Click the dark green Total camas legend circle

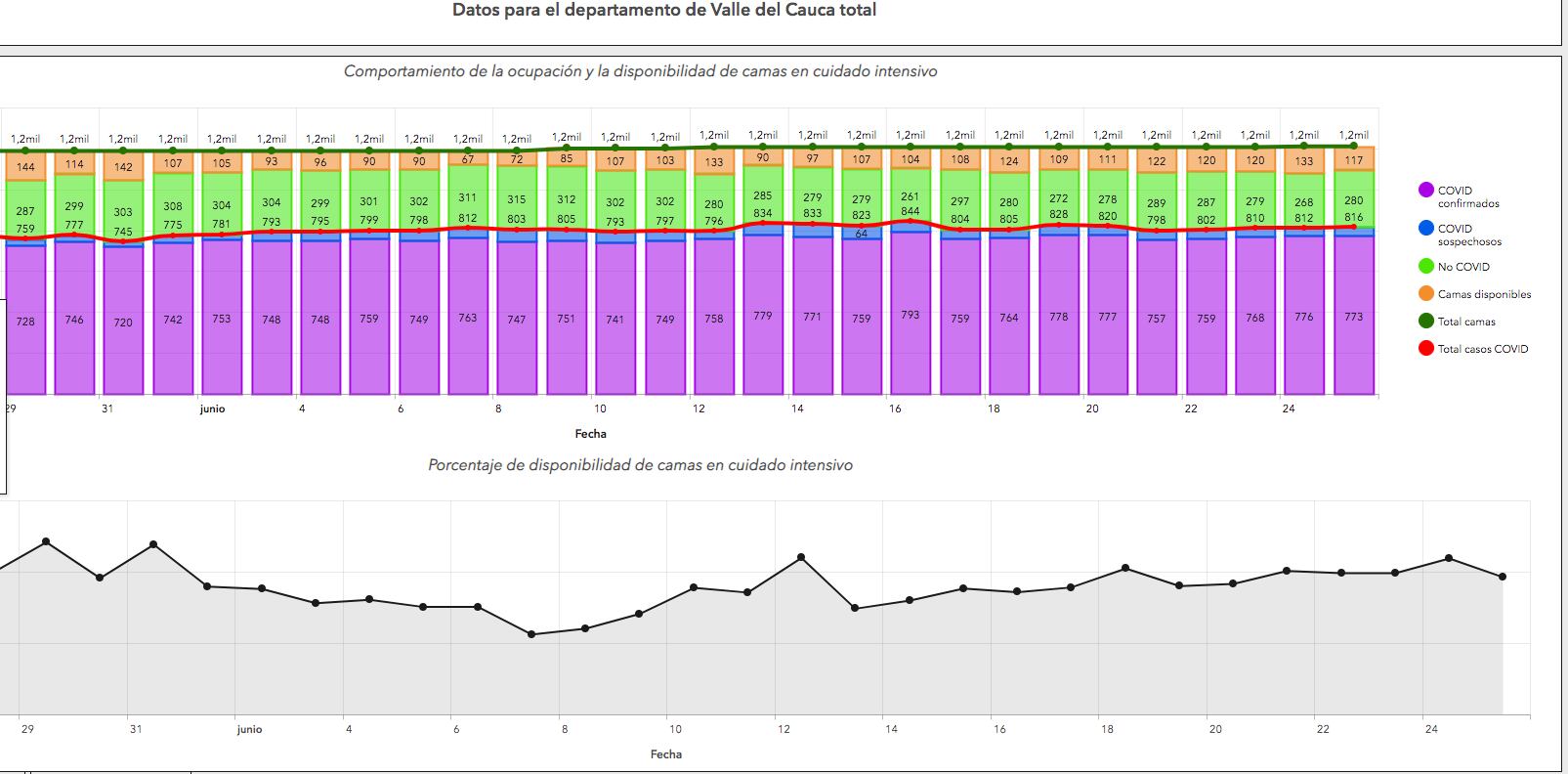[x=1425, y=322]
